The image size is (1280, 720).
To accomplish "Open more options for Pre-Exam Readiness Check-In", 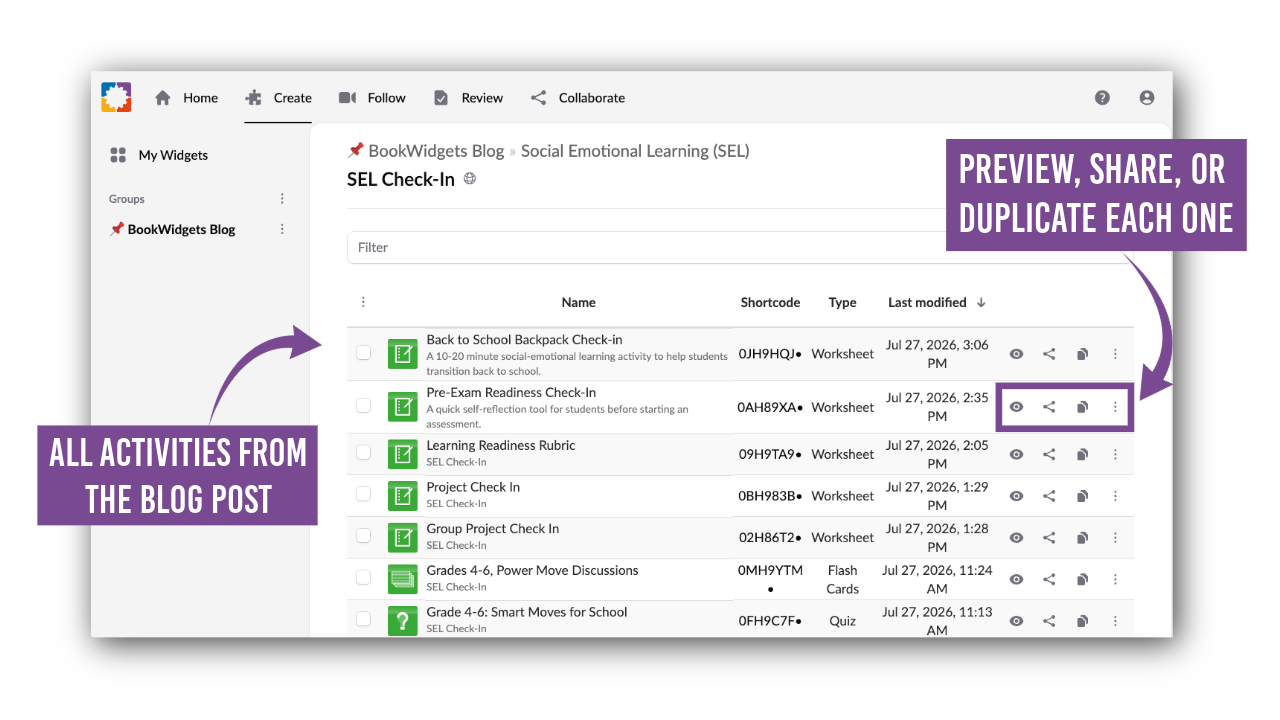I will pos(1115,407).
